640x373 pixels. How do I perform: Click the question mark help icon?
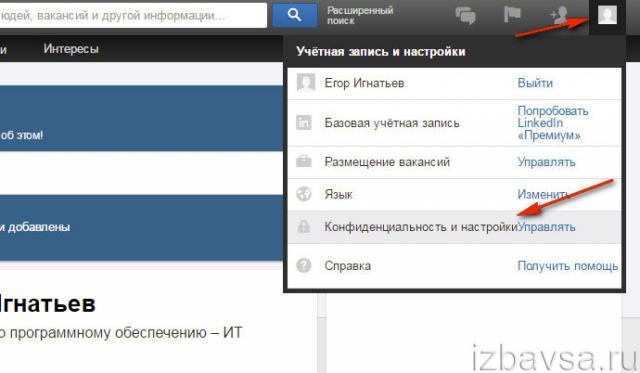click(304, 265)
